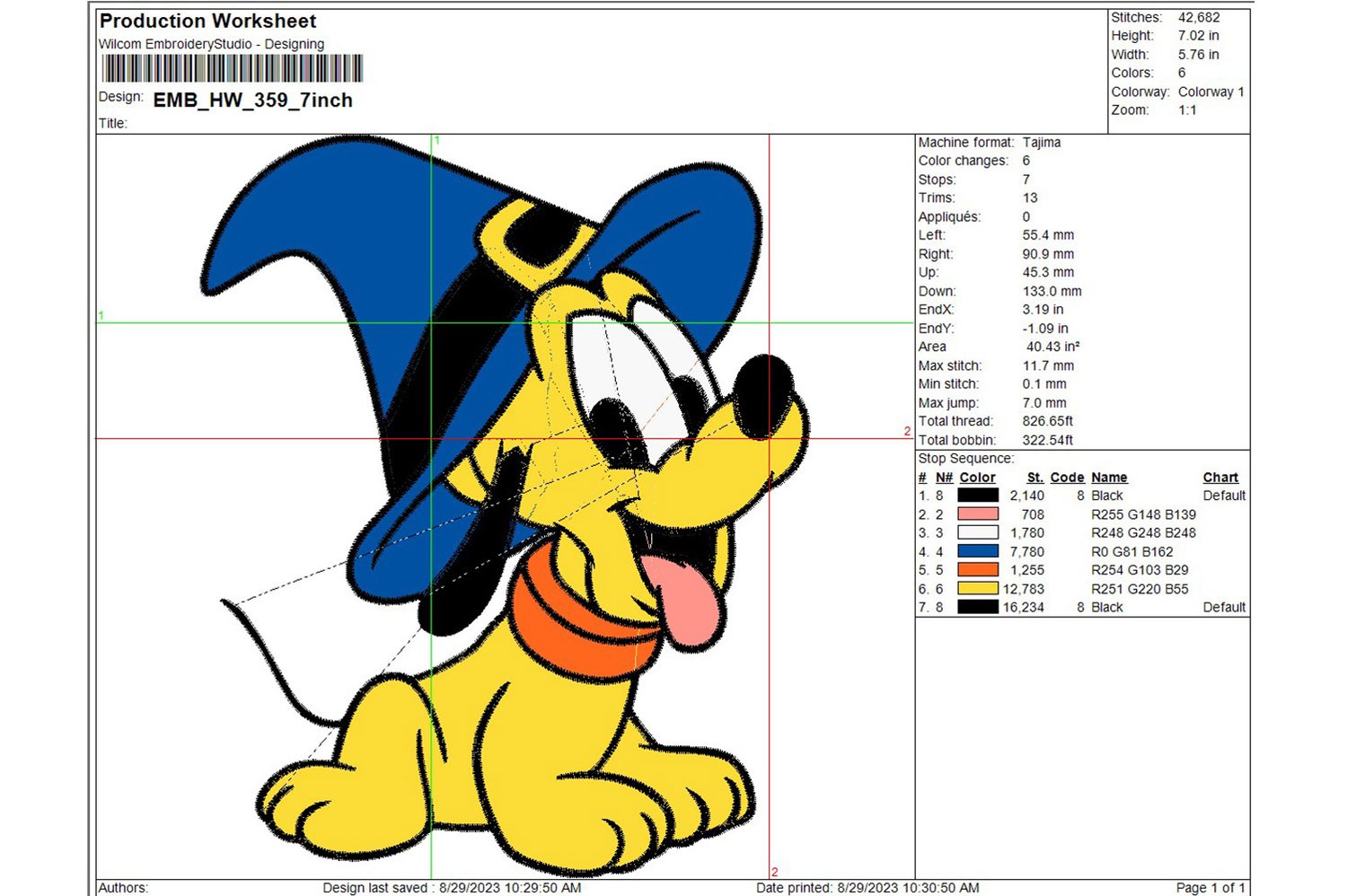The width and height of the screenshot is (1347, 896).
Task: Select the blue swatch for R0 G81 B162
Action: pos(978,551)
